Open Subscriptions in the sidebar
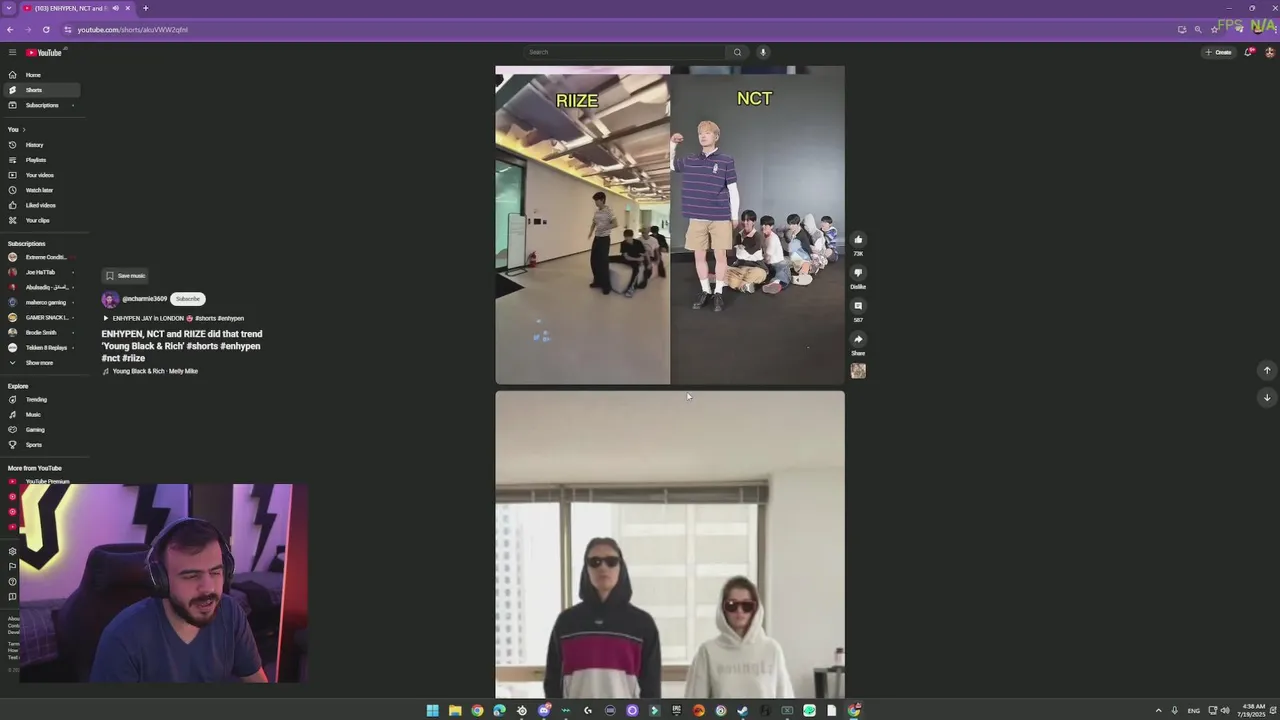 (40, 105)
